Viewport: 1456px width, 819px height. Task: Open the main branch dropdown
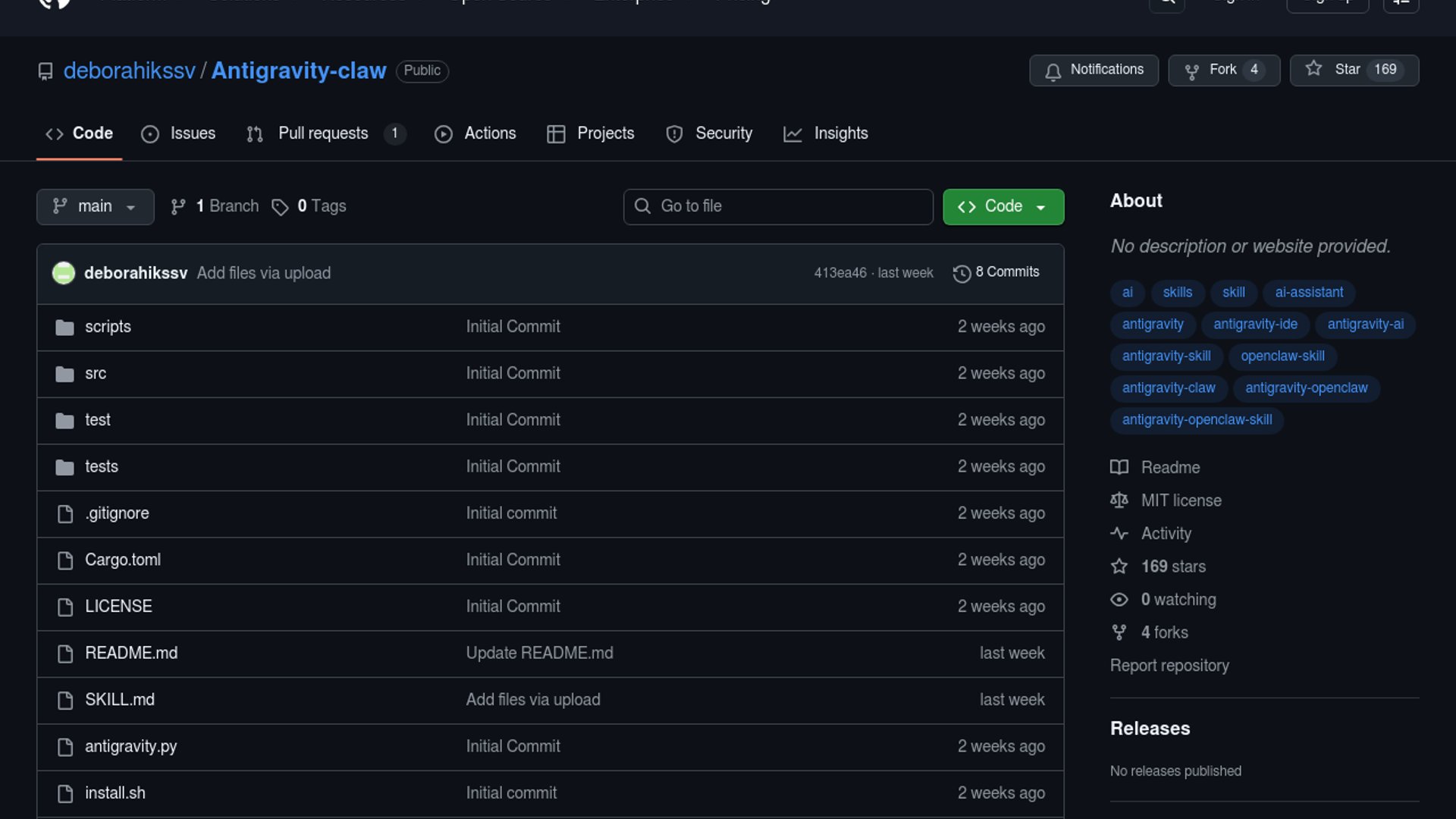click(95, 206)
